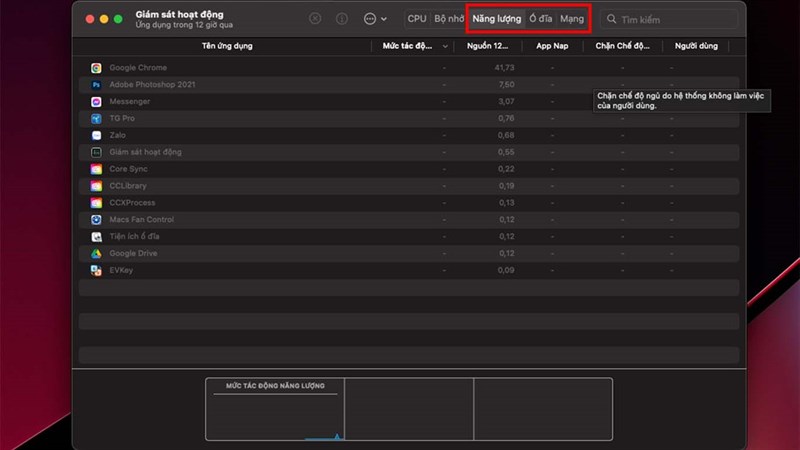Image resolution: width=800 pixels, height=450 pixels.
Task: Click the Tìm kiếm search field
Action: (669, 19)
